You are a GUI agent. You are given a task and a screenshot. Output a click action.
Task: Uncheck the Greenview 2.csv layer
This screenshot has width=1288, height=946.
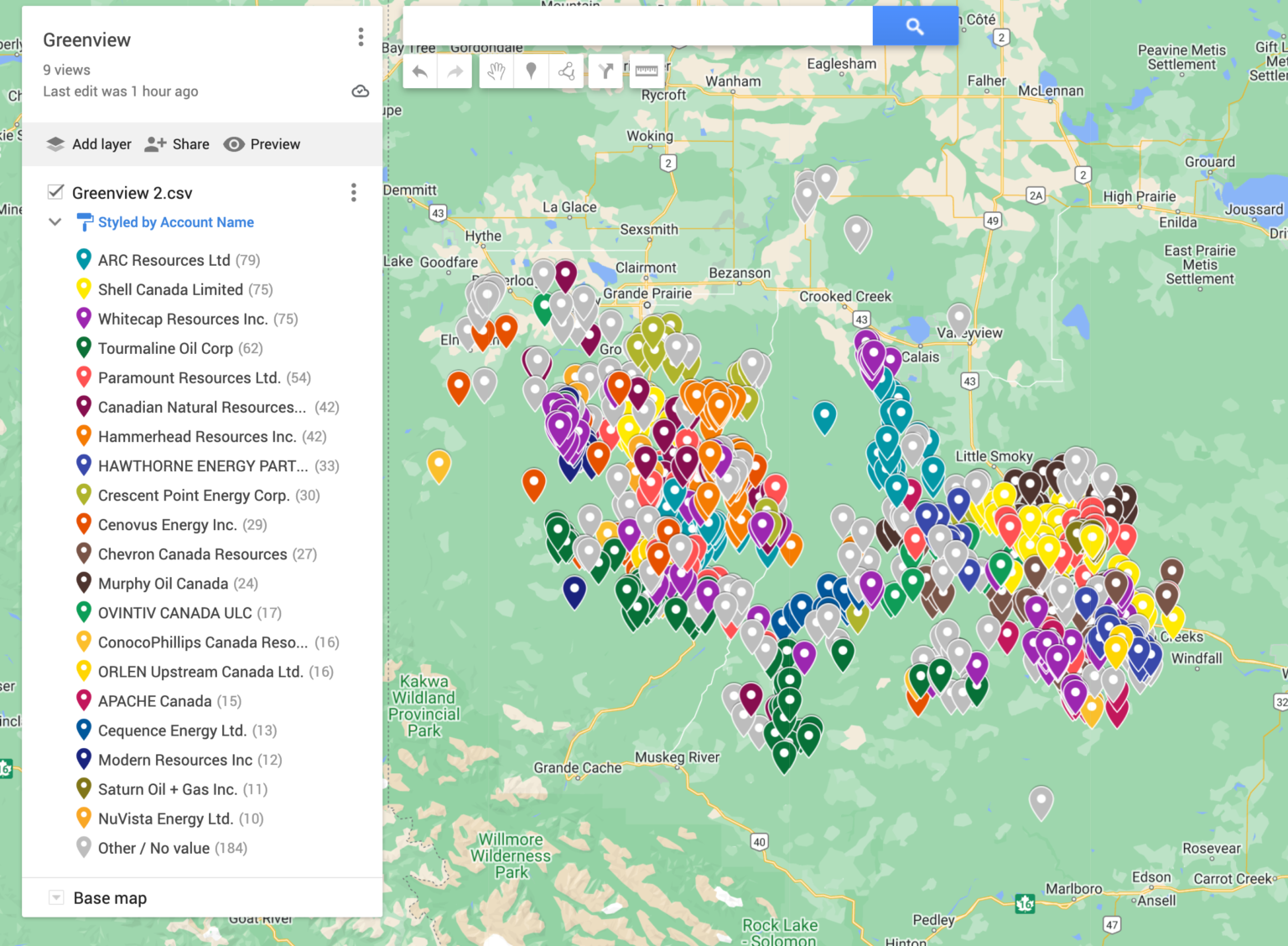click(x=55, y=192)
